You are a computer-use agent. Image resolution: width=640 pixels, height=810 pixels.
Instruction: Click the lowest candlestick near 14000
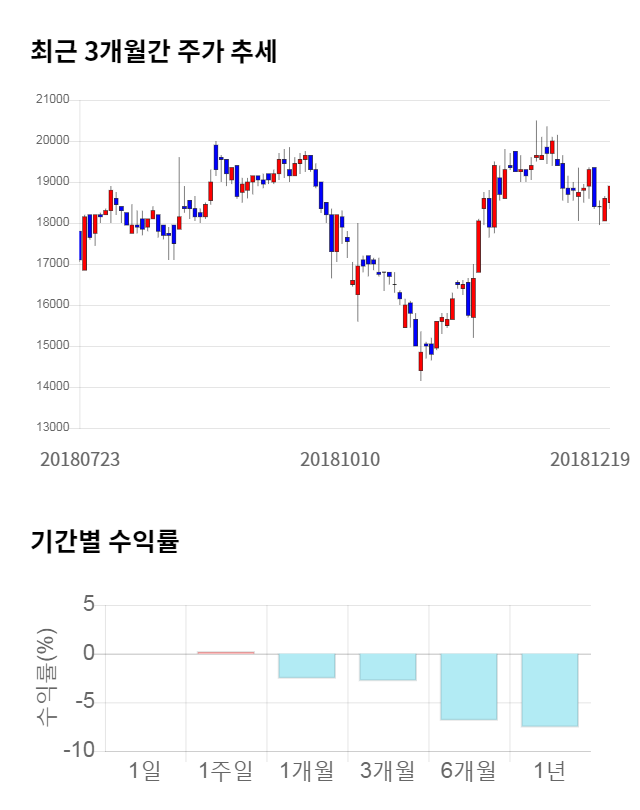pos(420,360)
